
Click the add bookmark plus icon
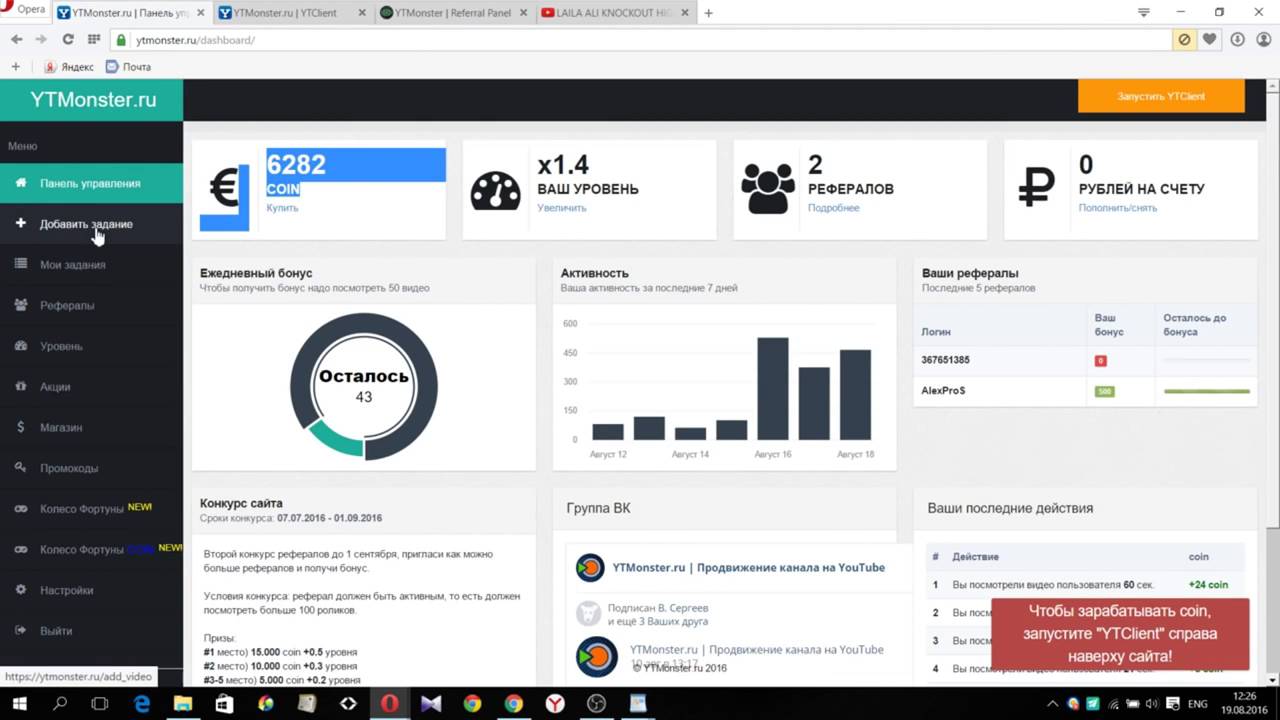pyautogui.click(x=15, y=67)
